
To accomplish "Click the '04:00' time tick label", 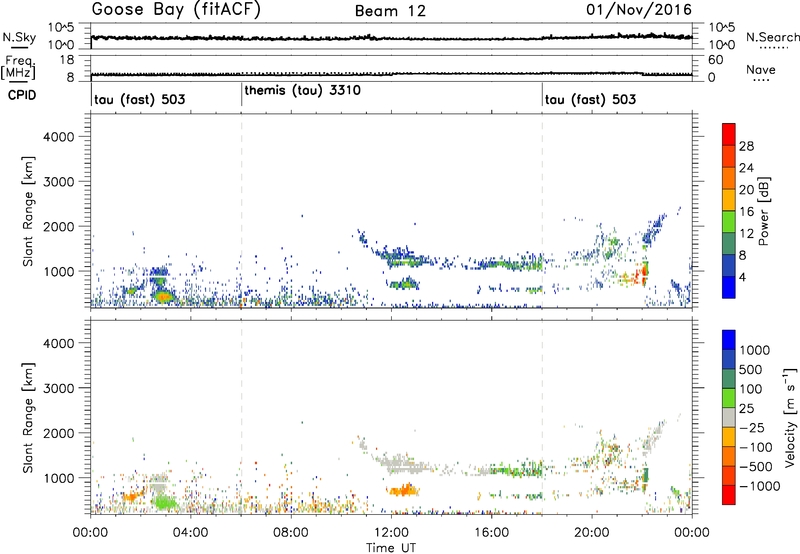I will click(x=191, y=533).
